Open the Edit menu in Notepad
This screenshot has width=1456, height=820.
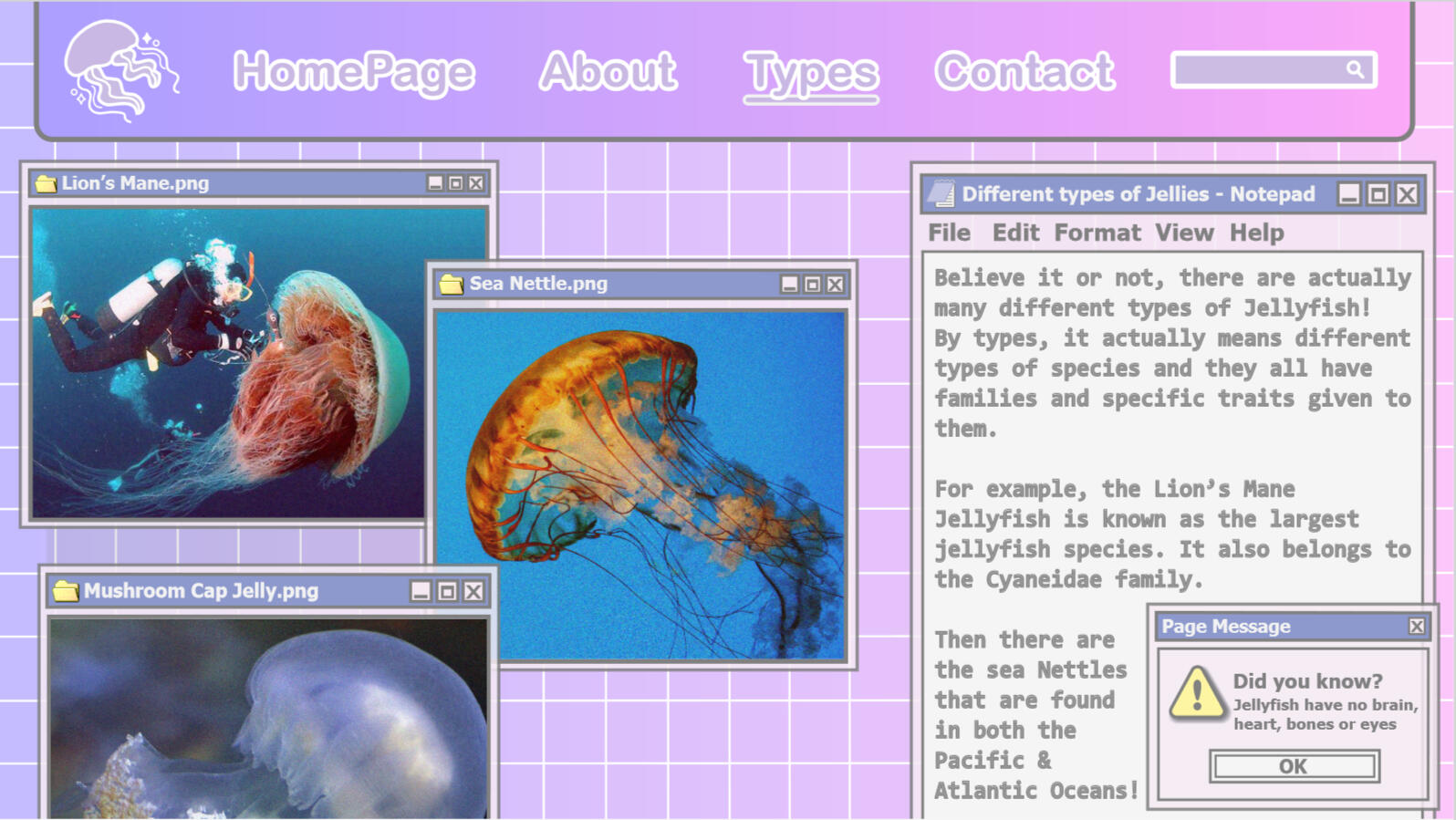coord(1015,233)
